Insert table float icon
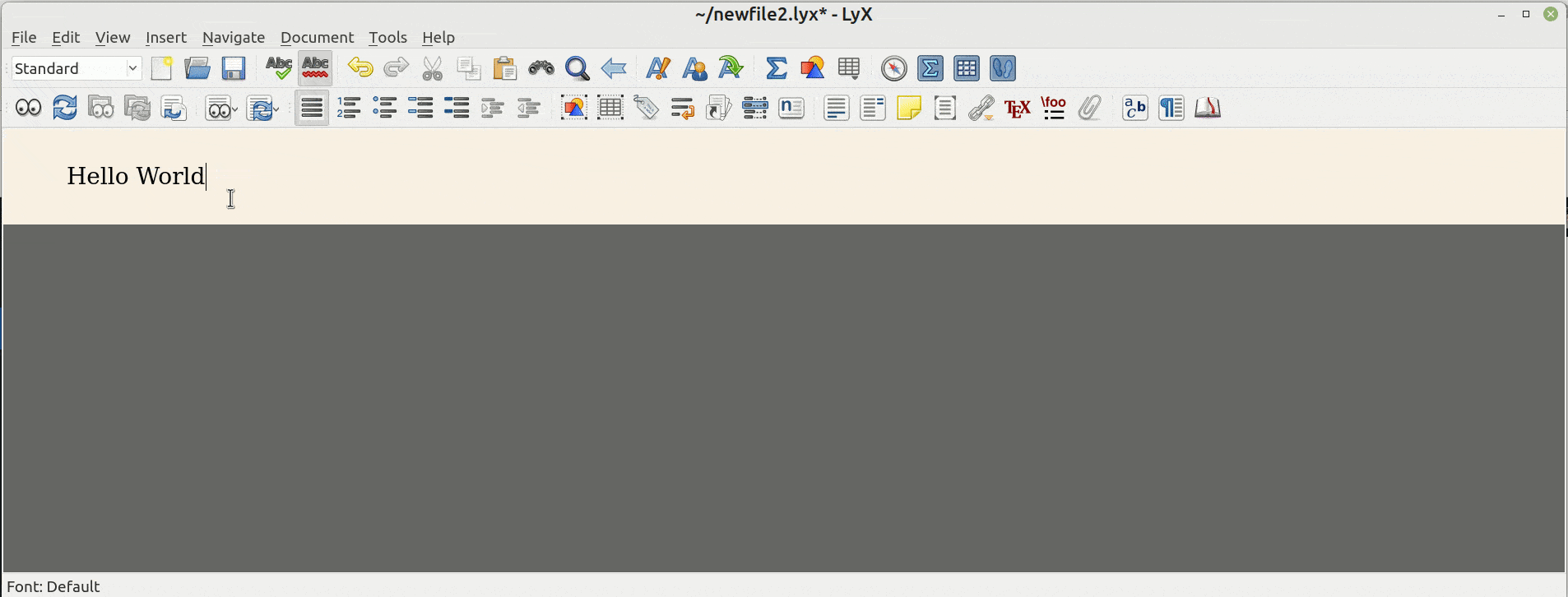This screenshot has width=1568, height=597. click(x=610, y=108)
